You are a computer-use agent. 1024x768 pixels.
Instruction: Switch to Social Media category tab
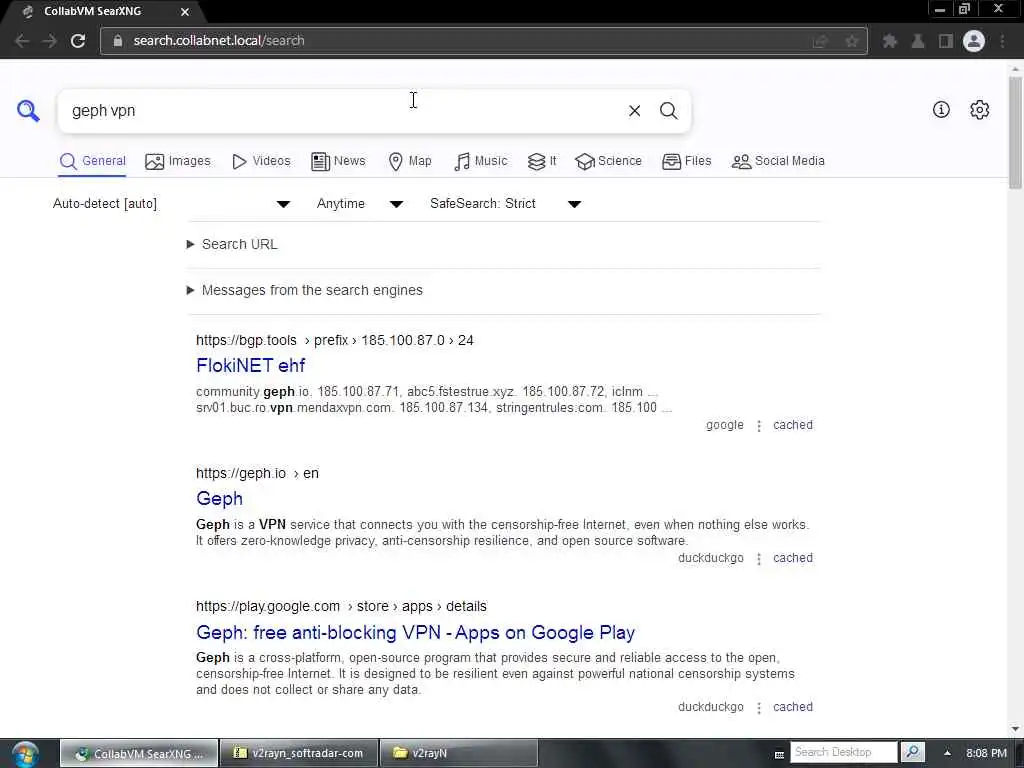coord(778,161)
